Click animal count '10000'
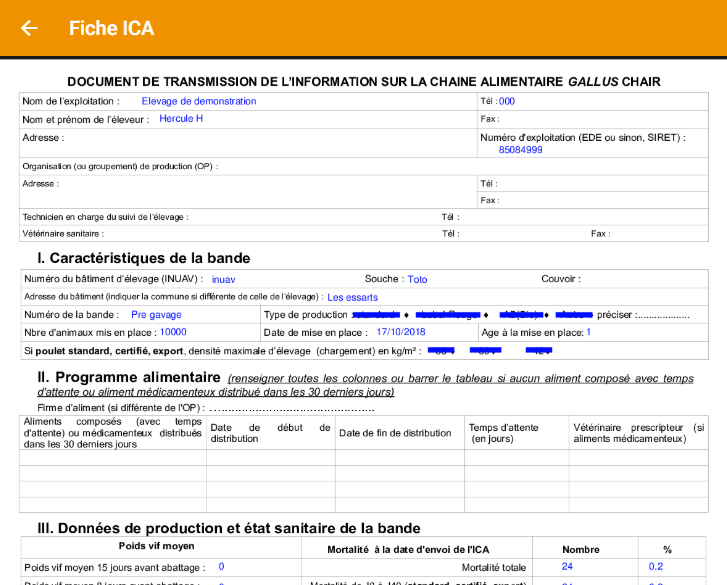 pyautogui.click(x=173, y=332)
